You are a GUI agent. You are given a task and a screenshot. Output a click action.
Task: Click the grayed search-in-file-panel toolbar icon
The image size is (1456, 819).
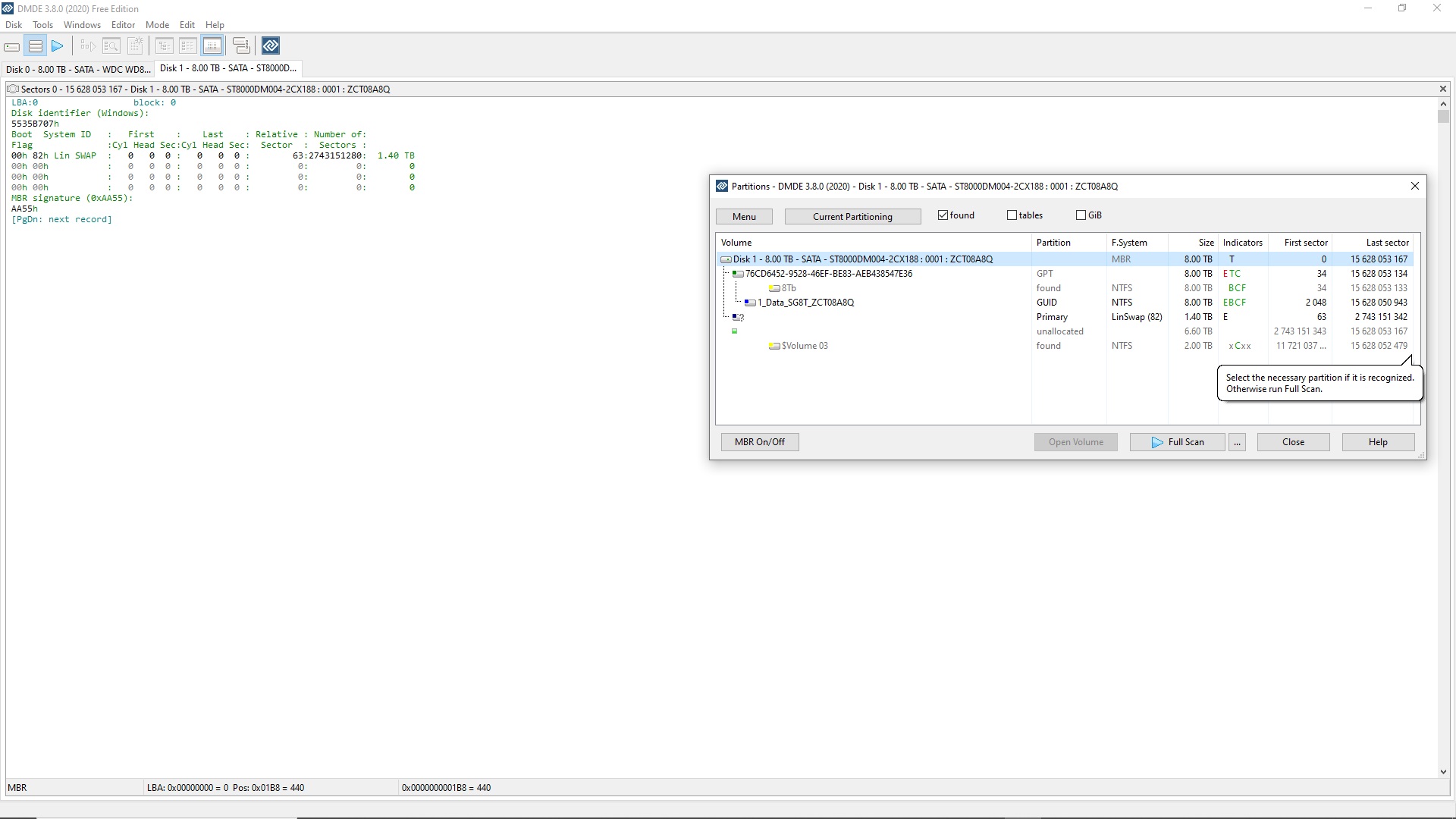pos(111,46)
